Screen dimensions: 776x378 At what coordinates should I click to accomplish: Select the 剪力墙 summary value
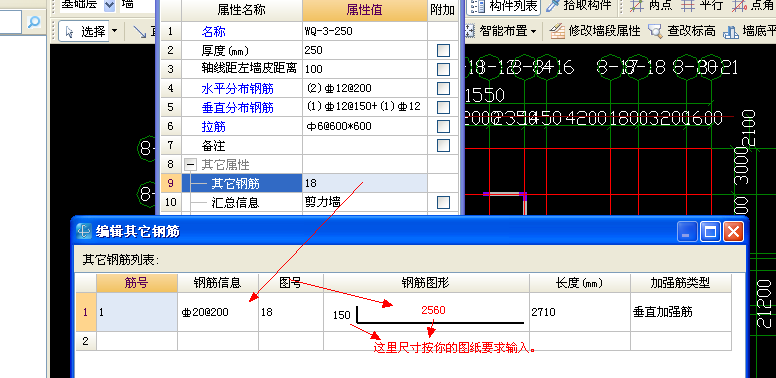pyautogui.click(x=365, y=202)
